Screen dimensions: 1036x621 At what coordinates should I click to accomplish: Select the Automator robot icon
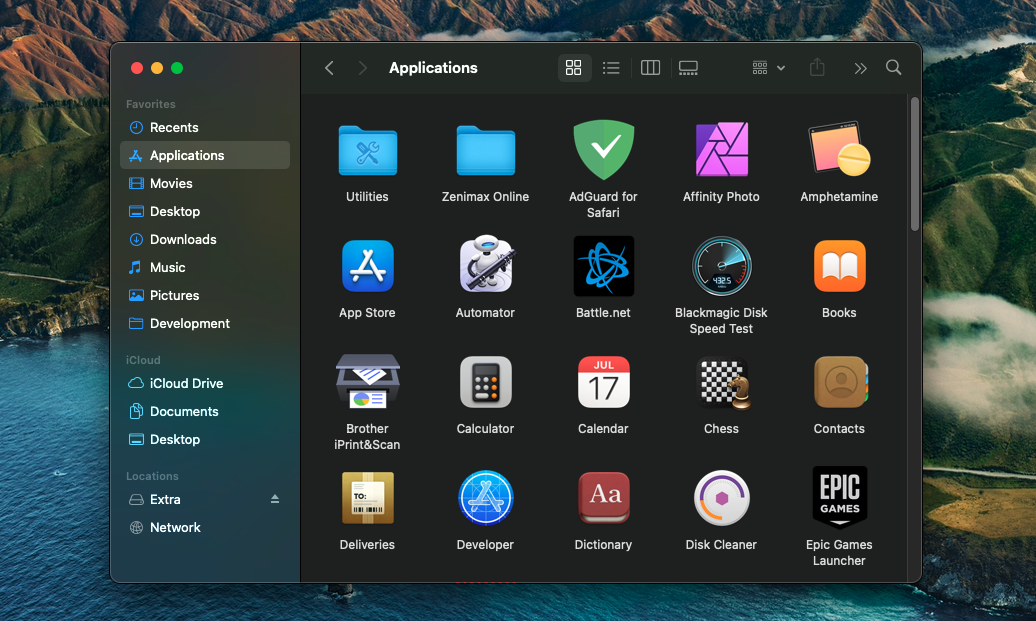tap(486, 264)
